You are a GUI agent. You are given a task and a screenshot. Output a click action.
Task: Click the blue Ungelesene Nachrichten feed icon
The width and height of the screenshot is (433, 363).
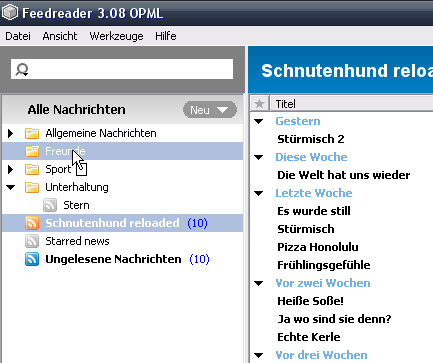(32, 259)
